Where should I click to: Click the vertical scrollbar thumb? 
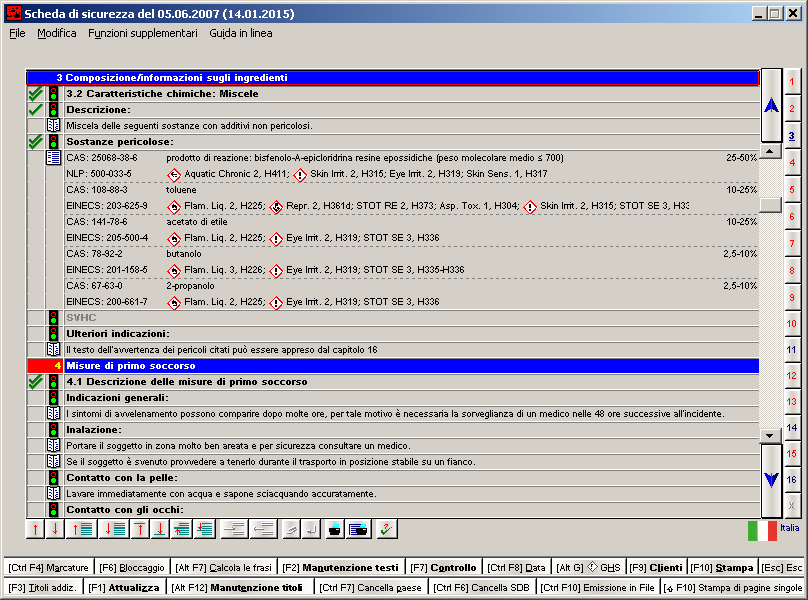click(x=770, y=204)
